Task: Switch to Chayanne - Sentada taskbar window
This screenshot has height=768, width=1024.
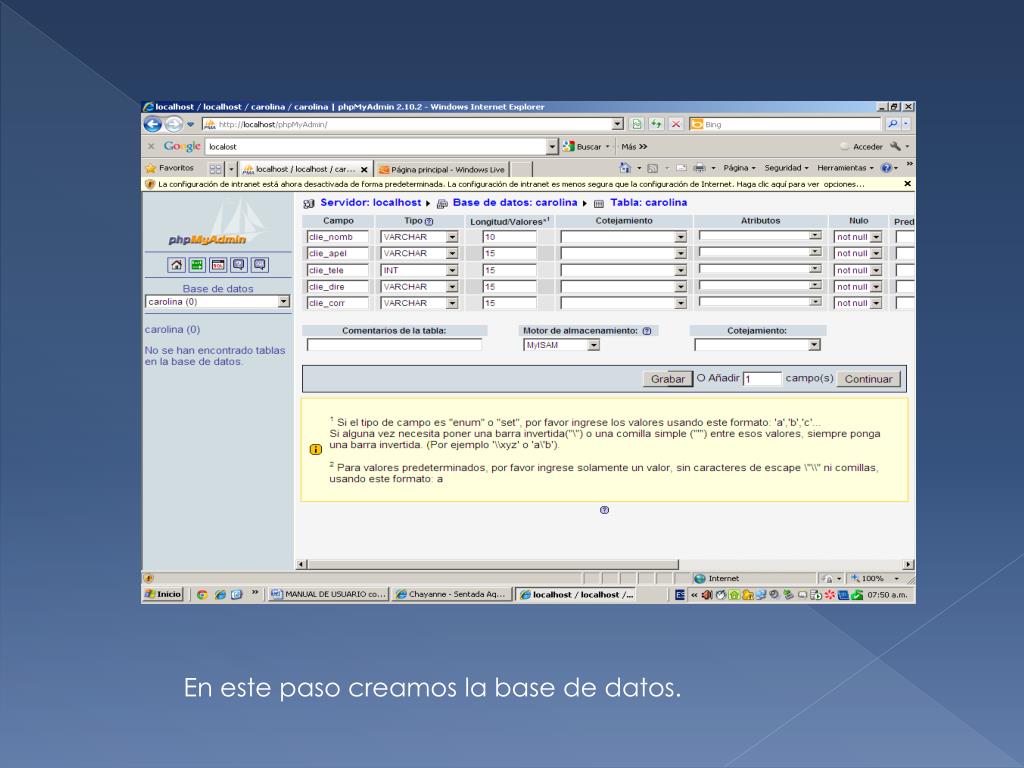Action: (451, 594)
